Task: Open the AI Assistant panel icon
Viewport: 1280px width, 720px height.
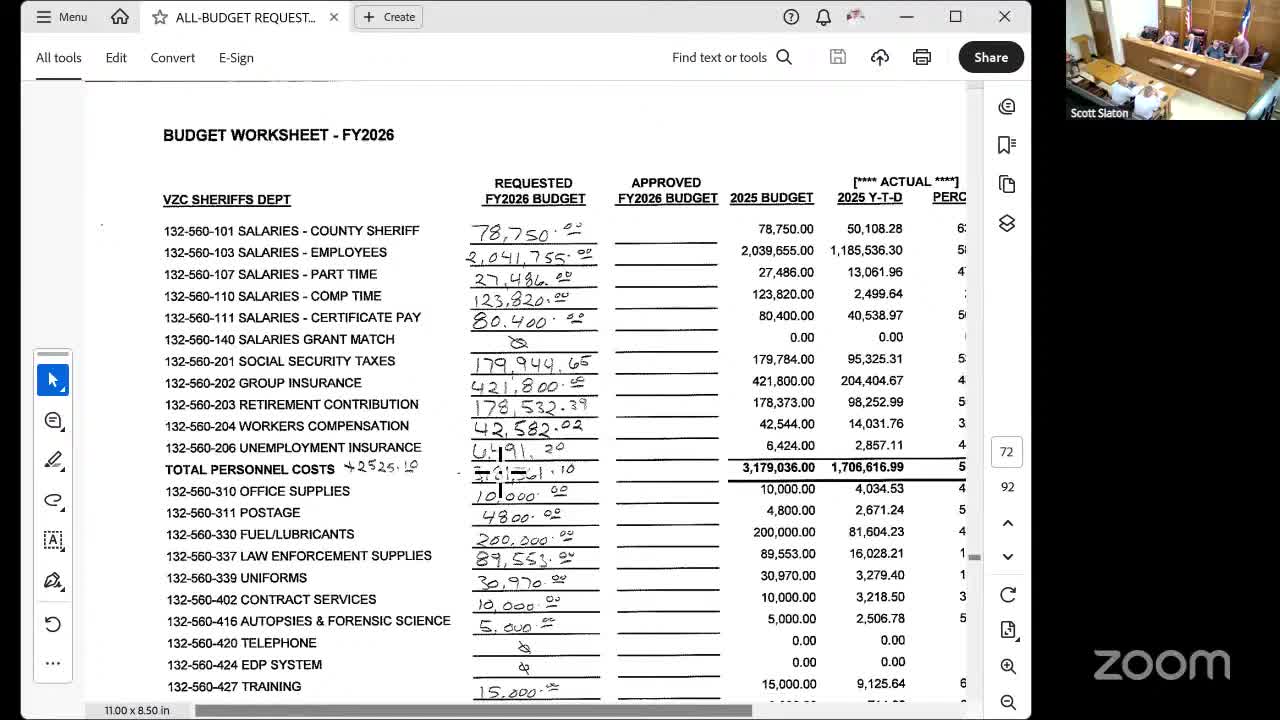Action: [1007, 107]
